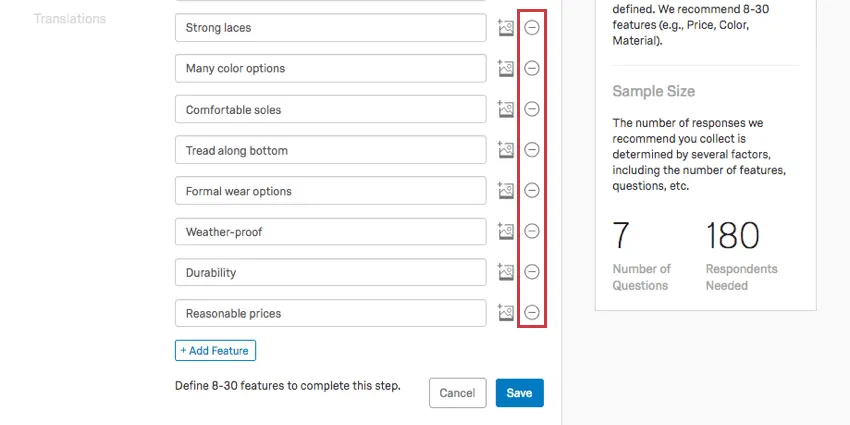Viewport: 850px width, 425px height.
Task: Select the Formal wear options field
Action: tap(330, 190)
